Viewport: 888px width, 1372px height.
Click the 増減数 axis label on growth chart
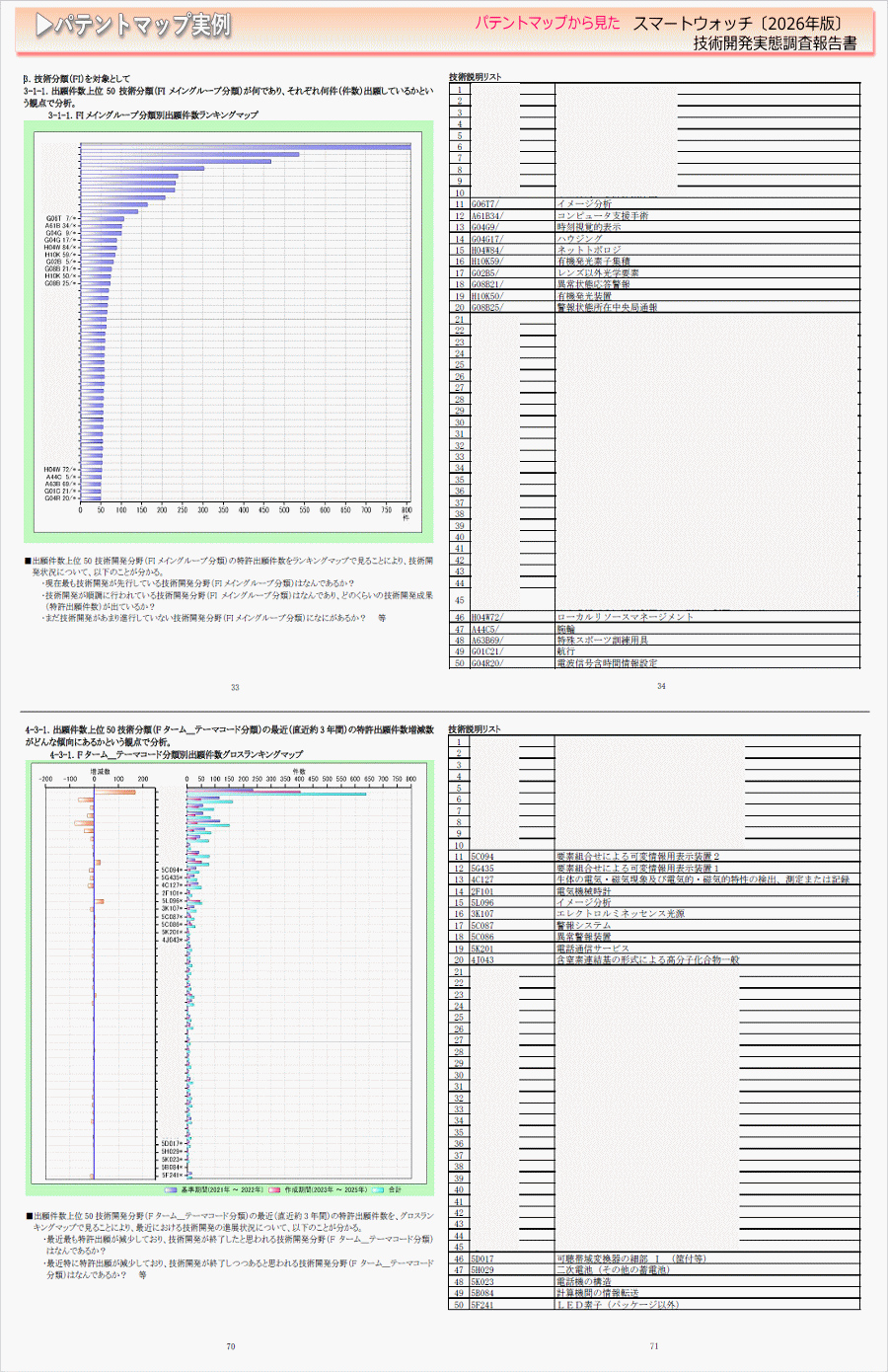click(x=101, y=771)
